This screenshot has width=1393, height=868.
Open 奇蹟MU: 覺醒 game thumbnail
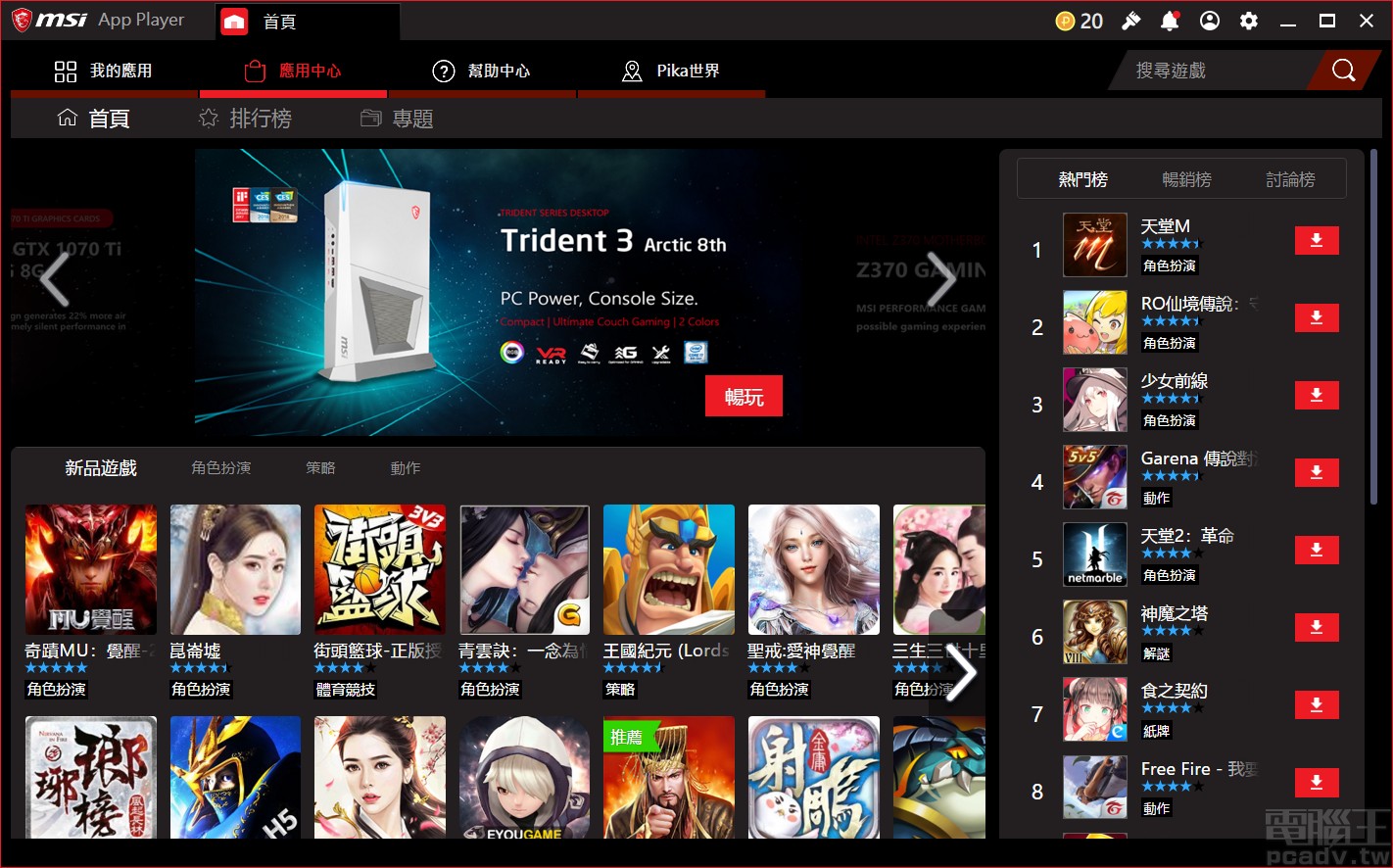[x=91, y=570]
